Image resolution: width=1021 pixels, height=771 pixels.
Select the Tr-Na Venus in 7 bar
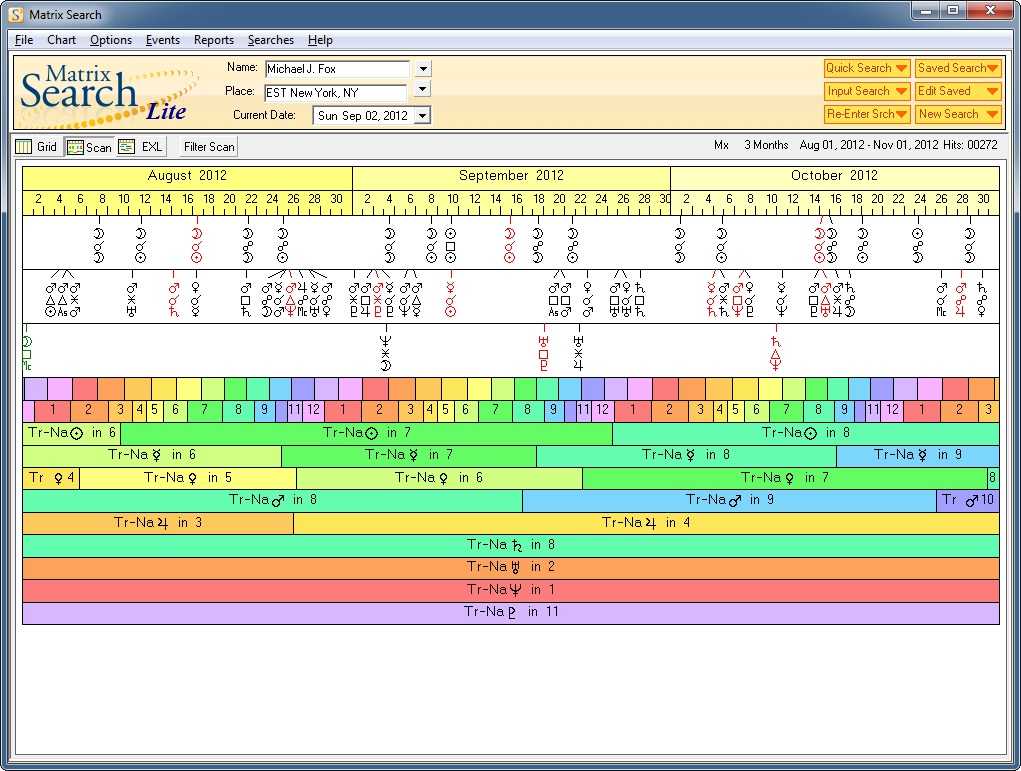[x=785, y=478]
